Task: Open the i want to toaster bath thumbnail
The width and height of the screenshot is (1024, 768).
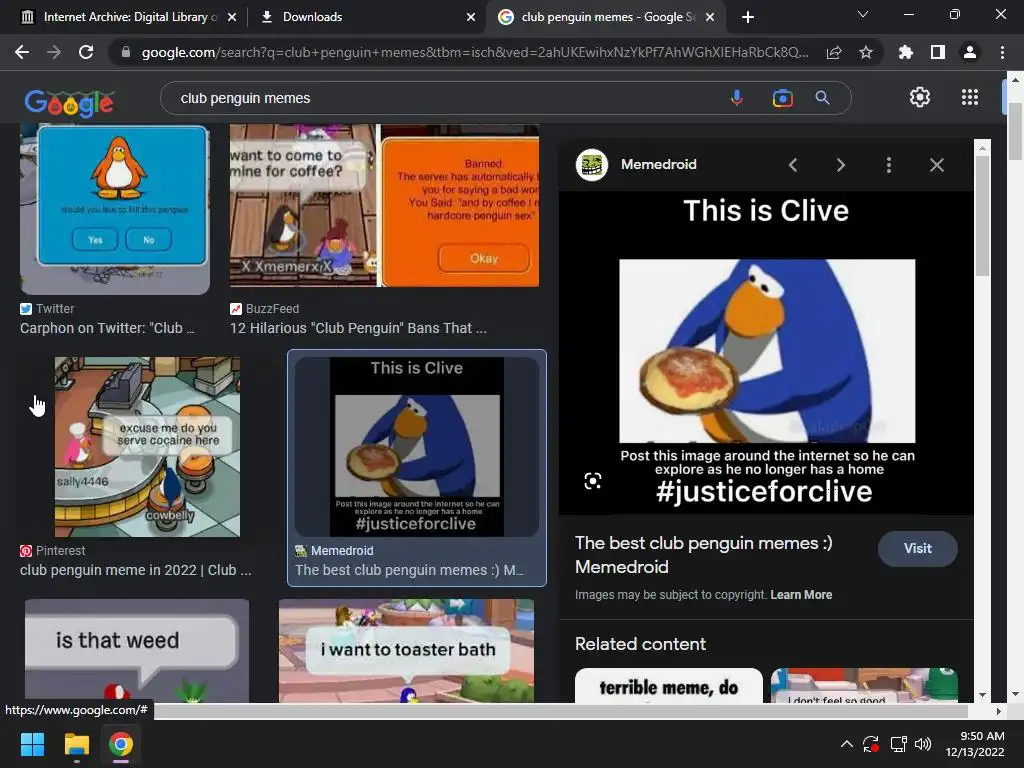Action: 406,650
